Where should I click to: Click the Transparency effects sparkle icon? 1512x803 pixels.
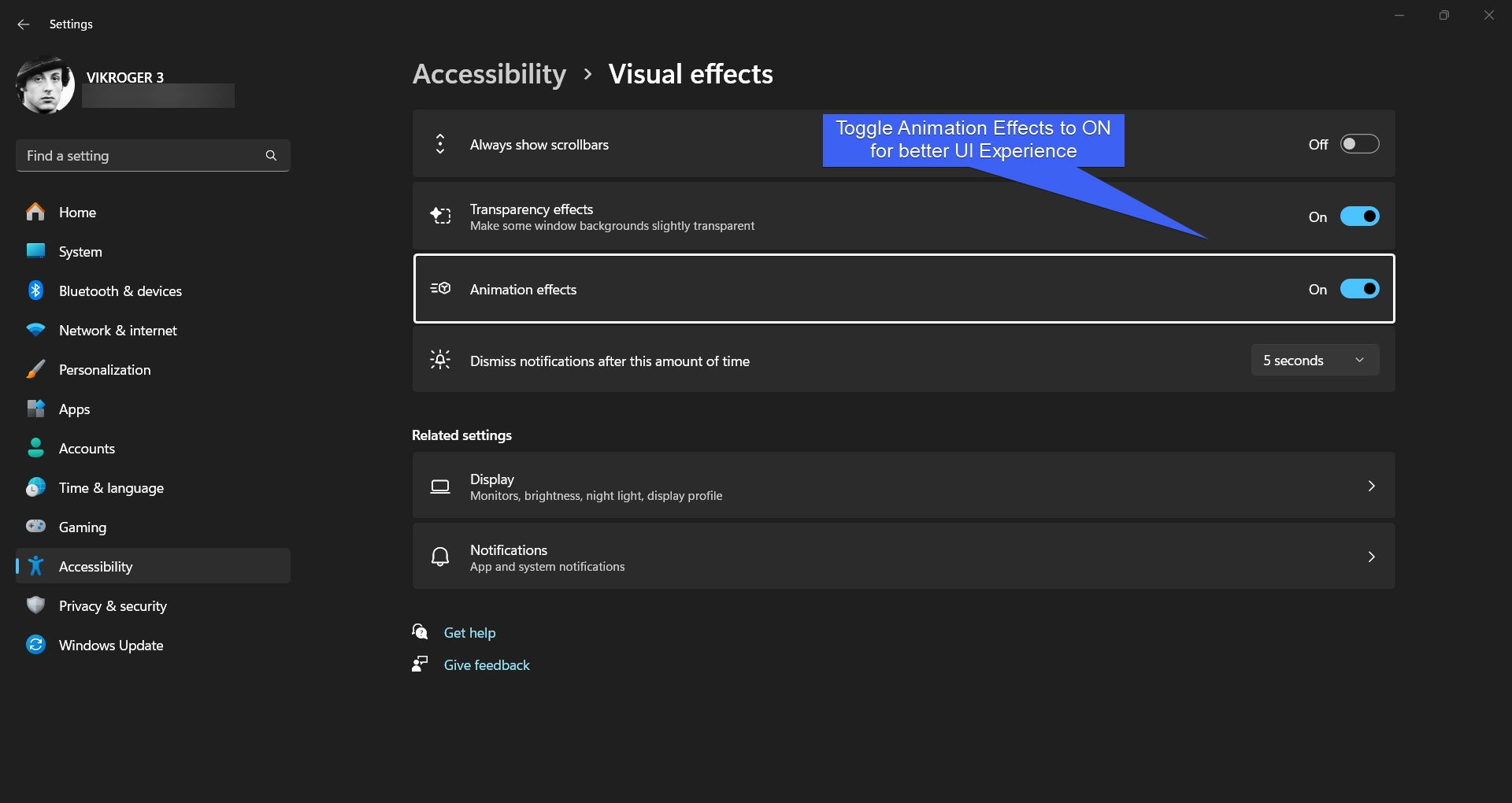coord(440,216)
